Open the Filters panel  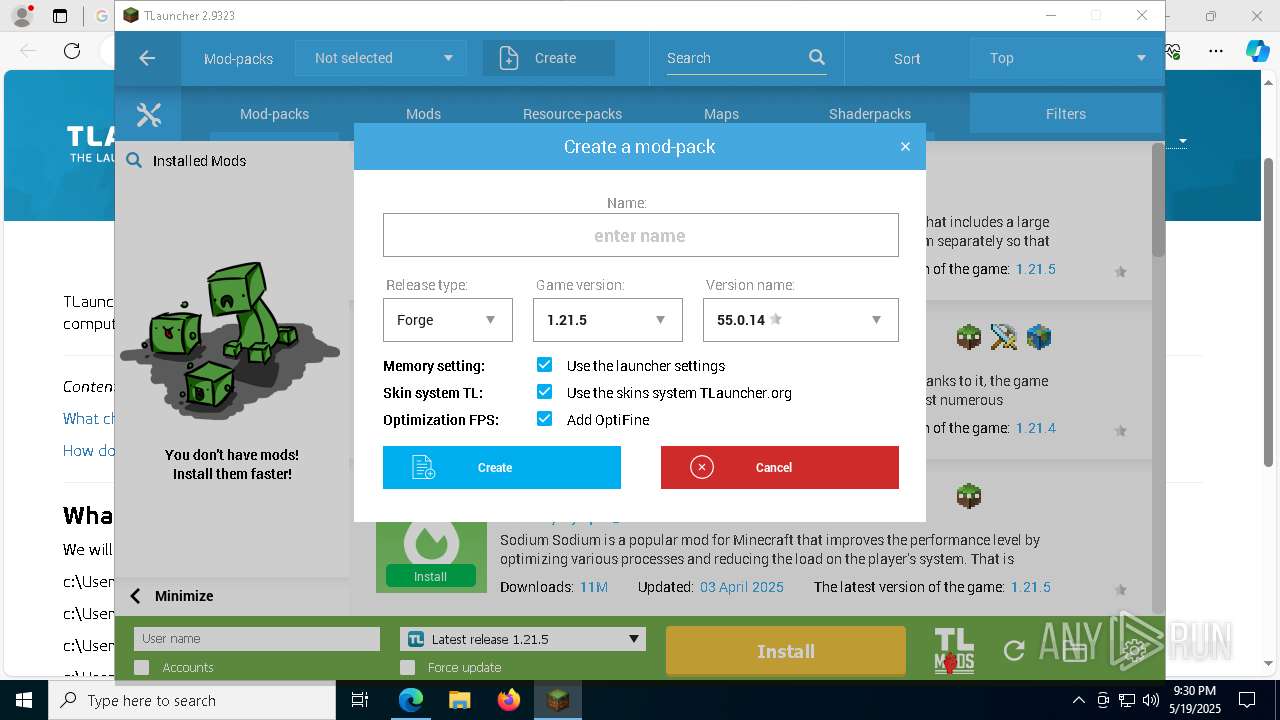tap(1066, 114)
